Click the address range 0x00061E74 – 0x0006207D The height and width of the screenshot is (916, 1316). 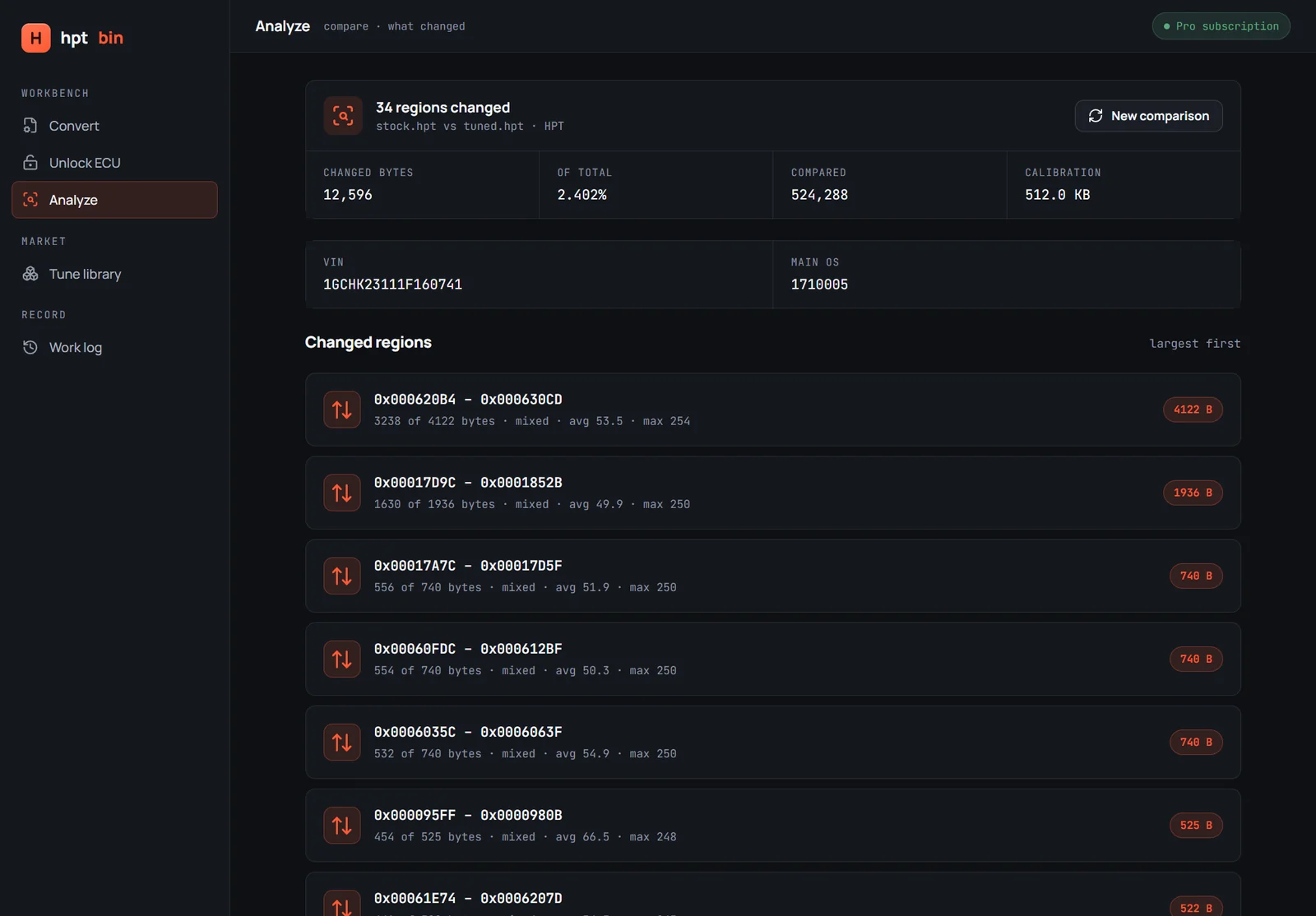468,898
